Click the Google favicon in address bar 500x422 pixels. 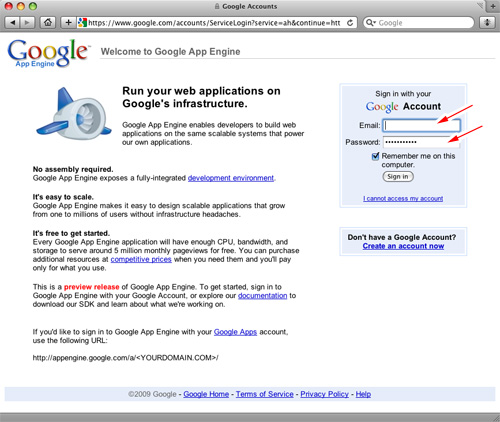point(82,23)
